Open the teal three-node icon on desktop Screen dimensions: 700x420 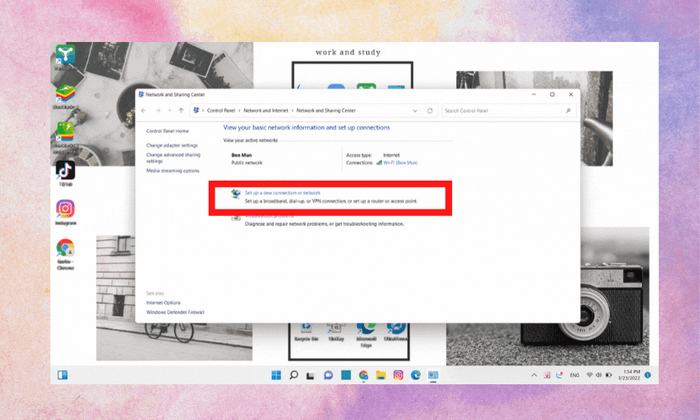pyautogui.click(x=65, y=55)
